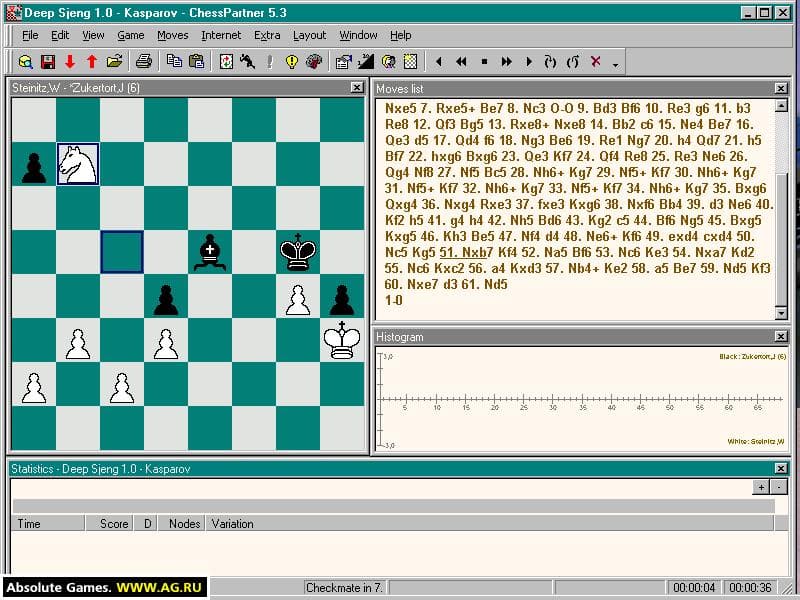Open a file with the folder icon

tap(114, 62)
